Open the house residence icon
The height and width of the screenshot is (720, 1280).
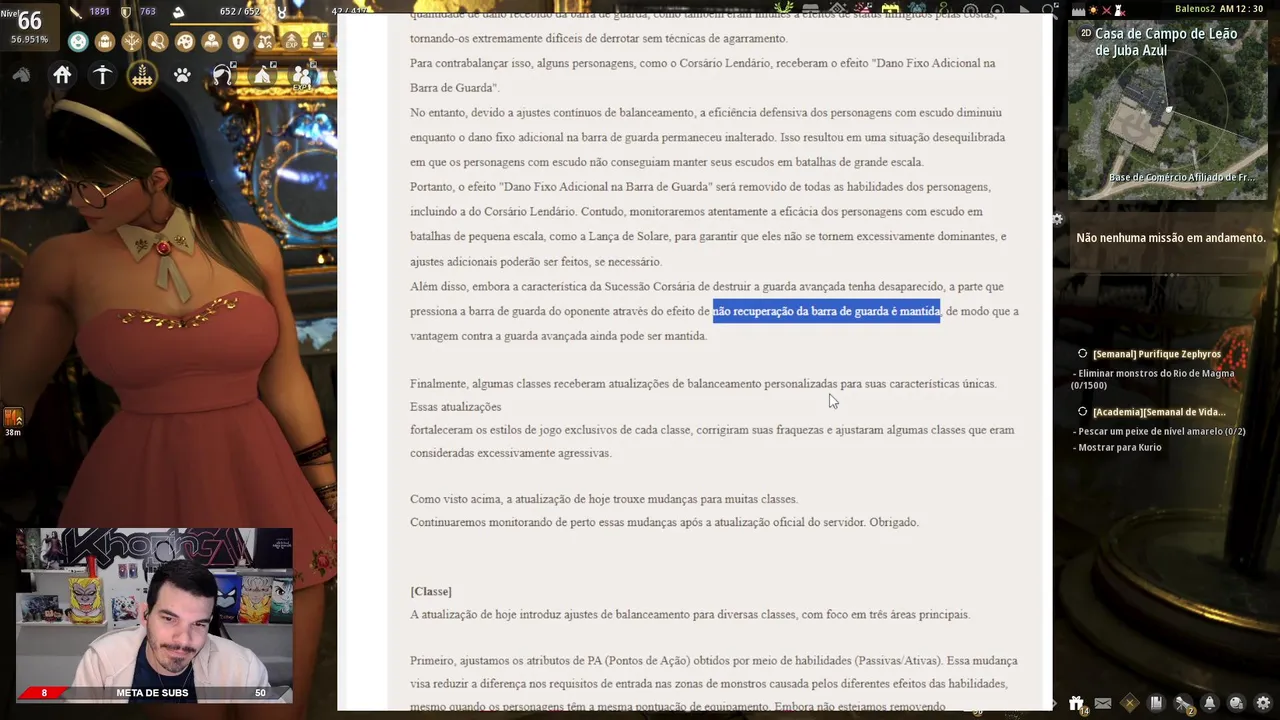click(x=62, y=75)
